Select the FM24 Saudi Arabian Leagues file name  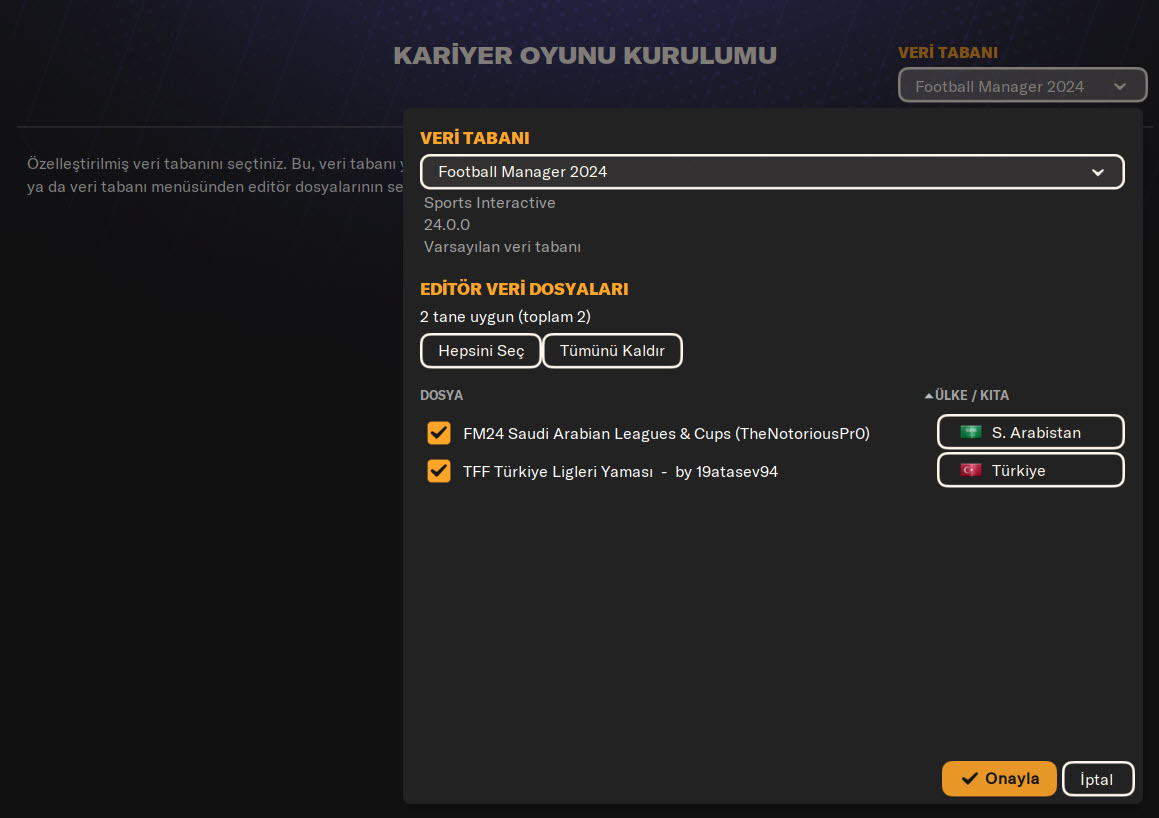tap(666, 434)
